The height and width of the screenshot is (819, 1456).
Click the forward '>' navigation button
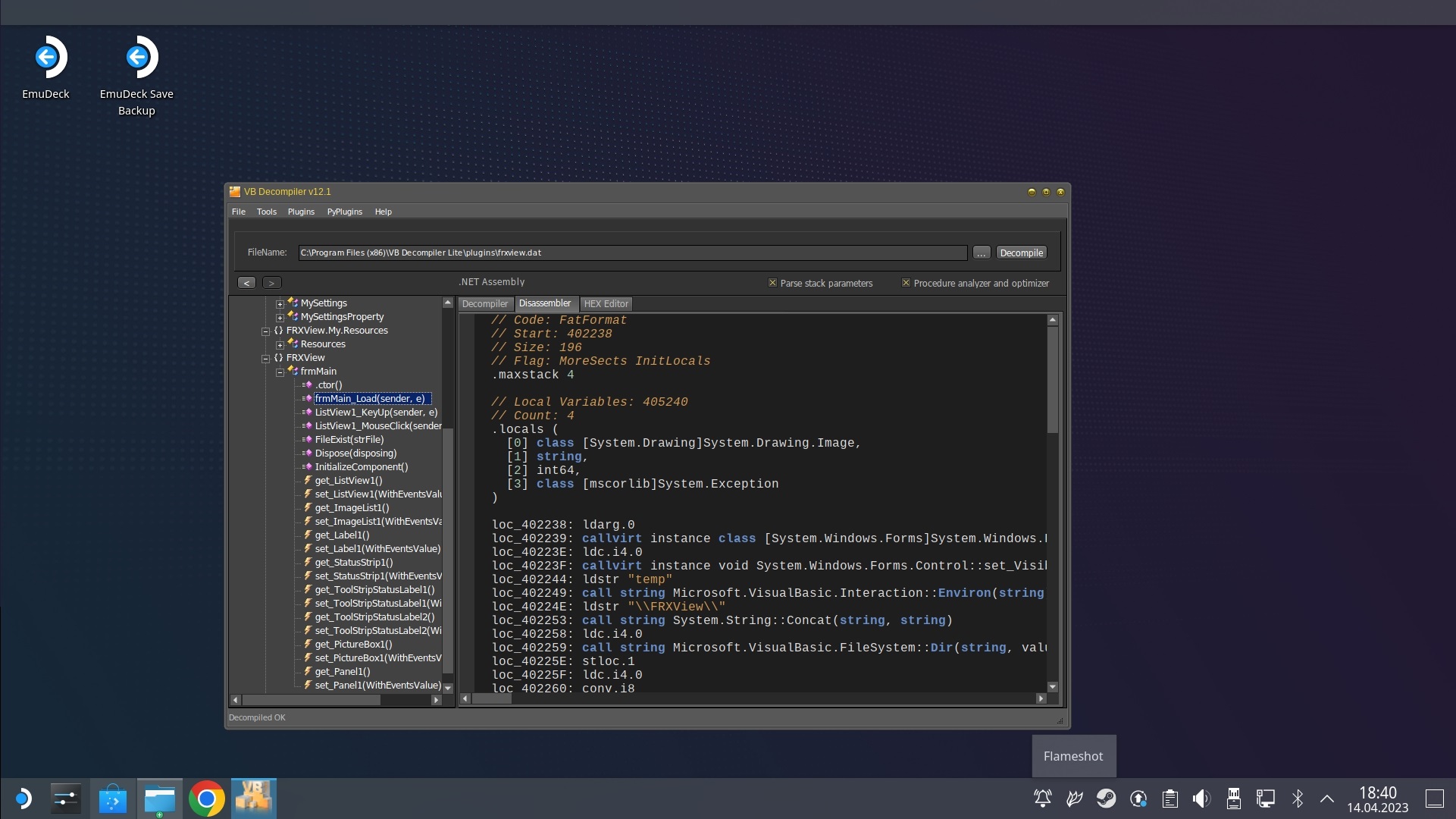pos(271,283)
